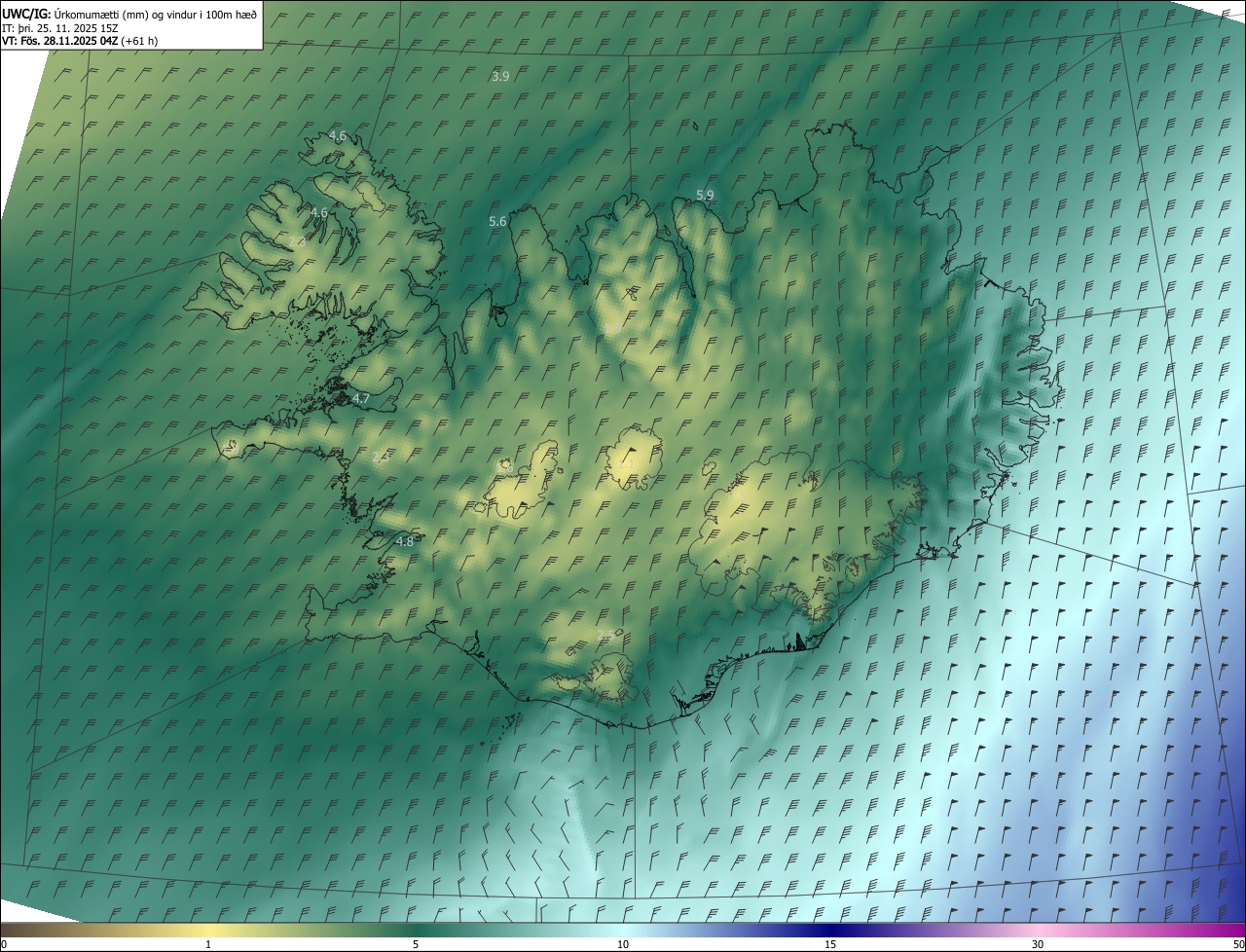Image resolution: width=1246 pixels, height=952 pixels.
Task: Click the 1 tick label on the legend
Action: click(x=208, y=945)
